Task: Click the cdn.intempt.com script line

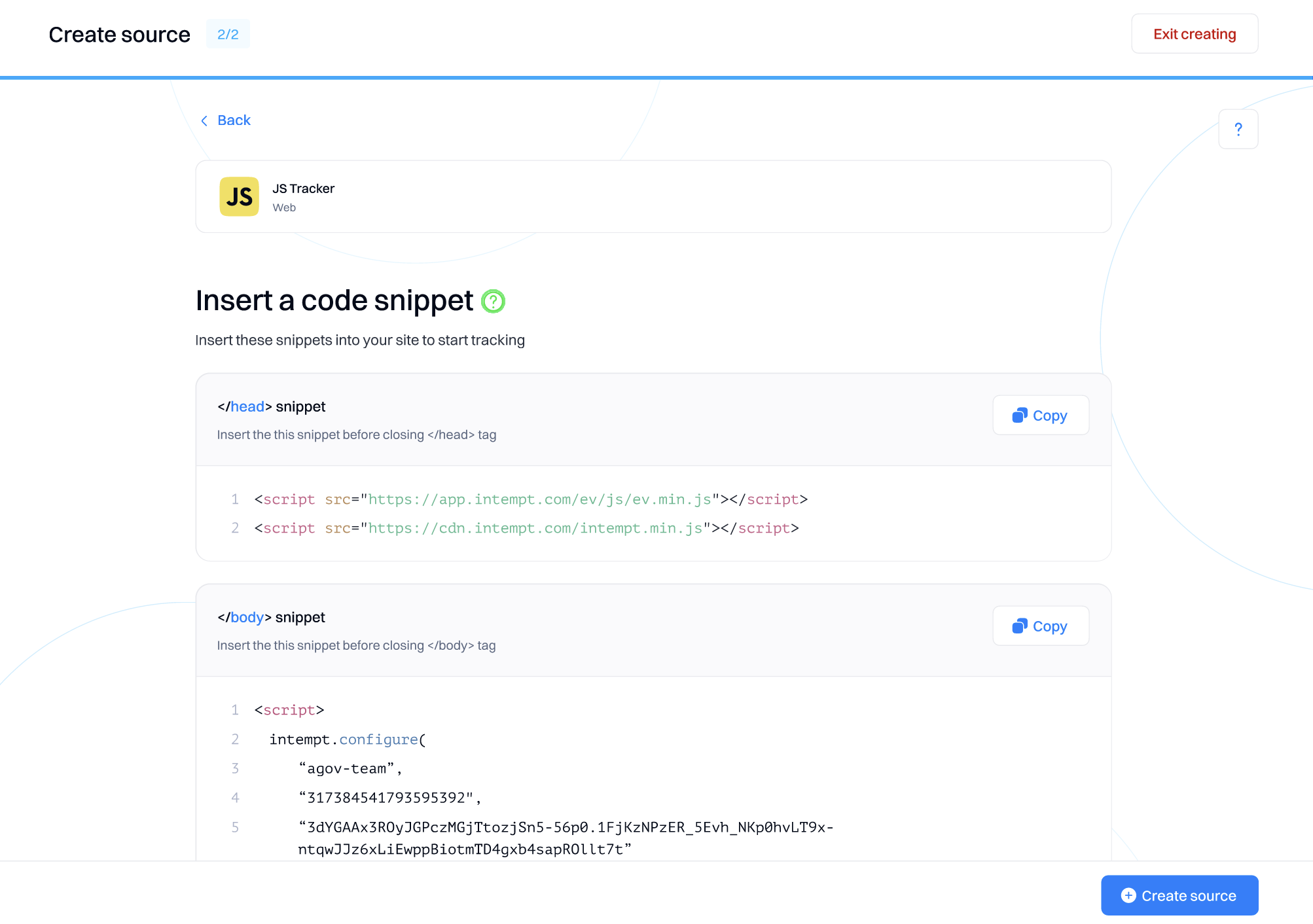Action: tap(526, 528)
